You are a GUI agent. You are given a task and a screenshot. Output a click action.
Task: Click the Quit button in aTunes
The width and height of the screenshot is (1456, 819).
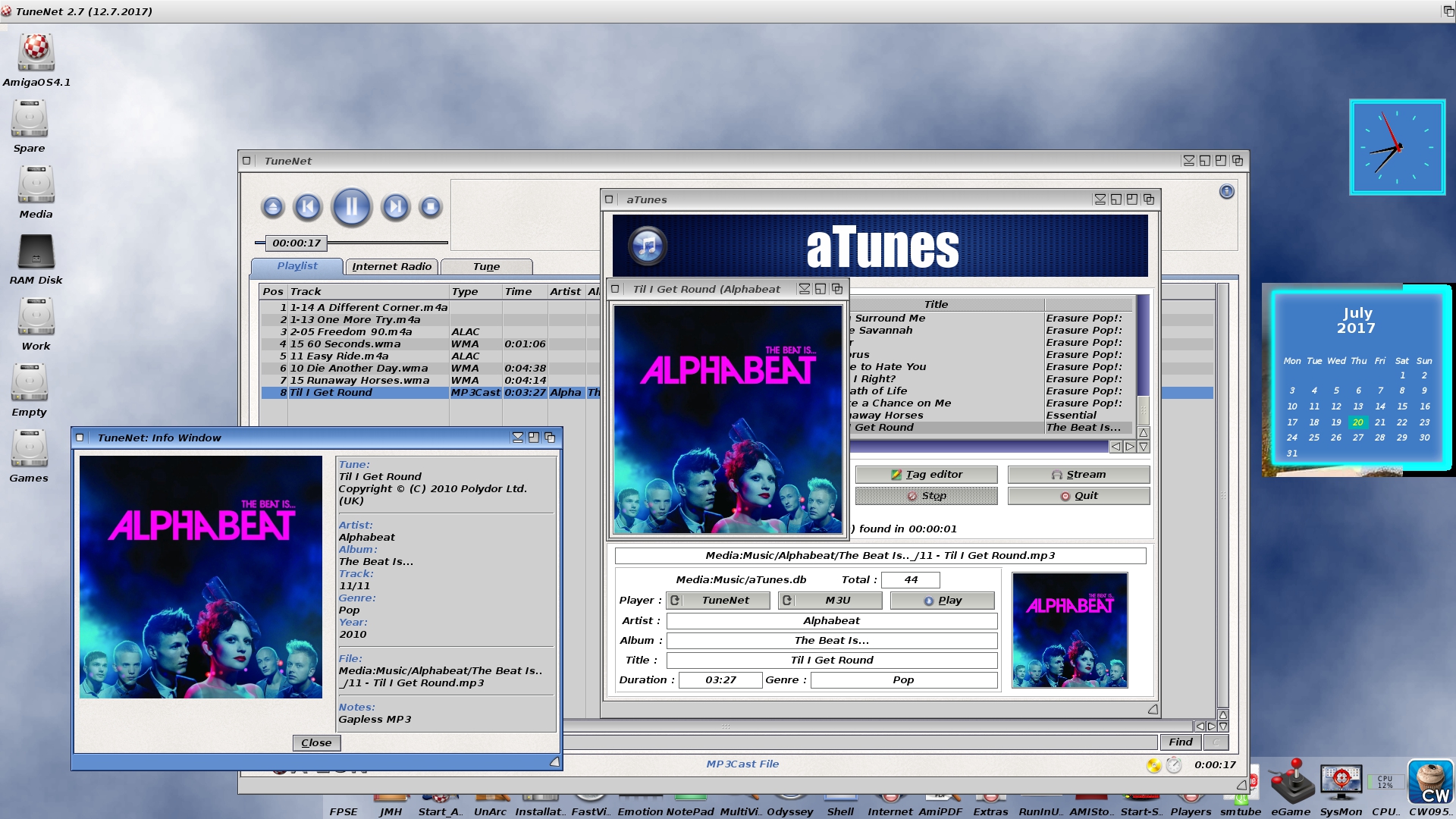1078,496
